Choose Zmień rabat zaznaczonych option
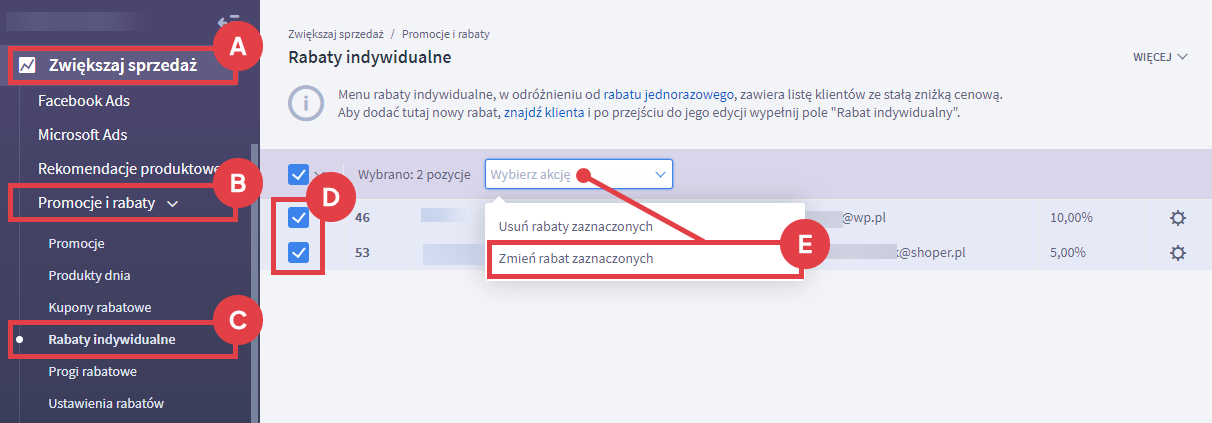The image size is (1212, 423). tap(576, 258)
